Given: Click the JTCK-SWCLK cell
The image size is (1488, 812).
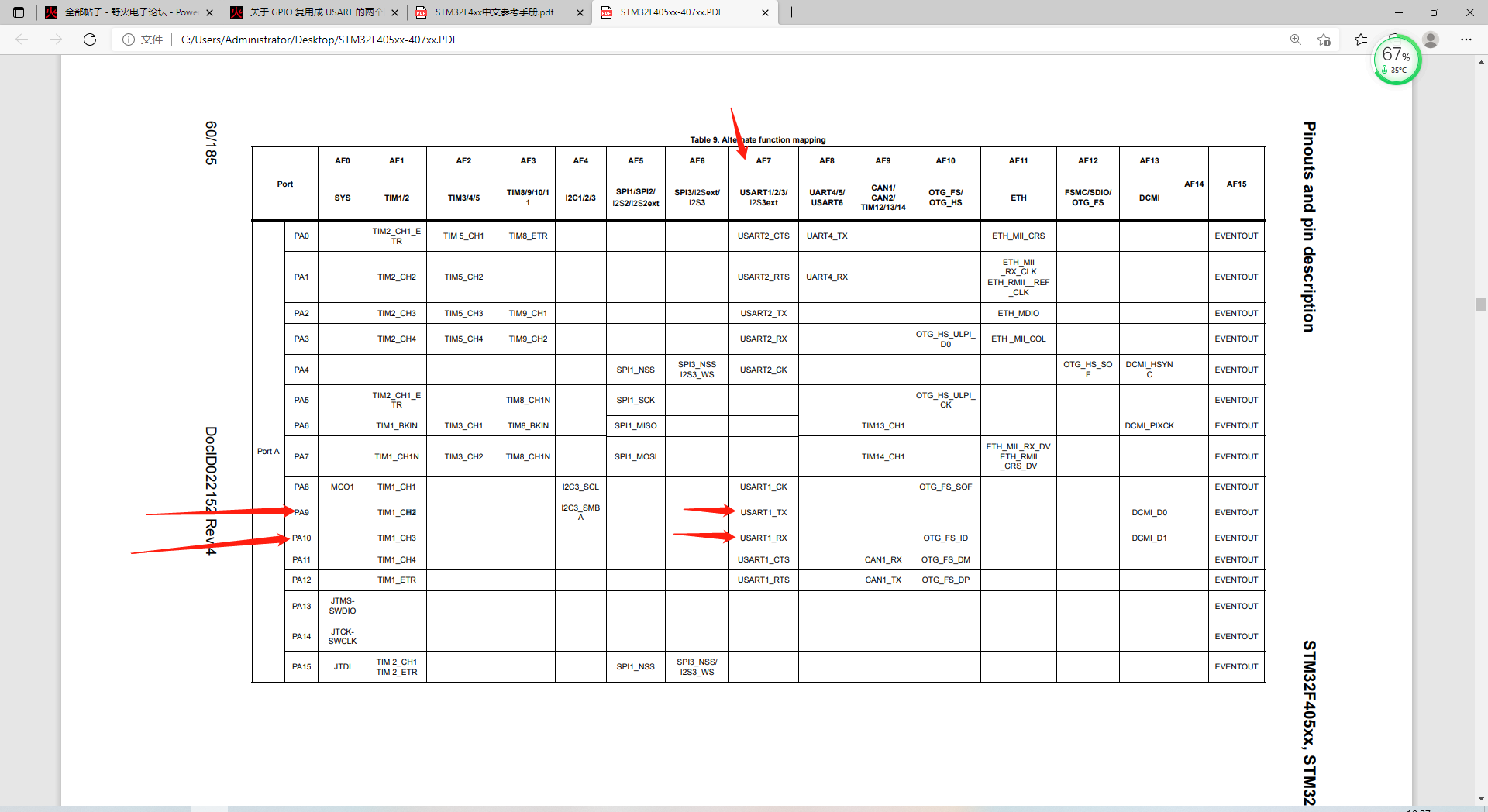Looking at the screenshot, I should [342, 636].
